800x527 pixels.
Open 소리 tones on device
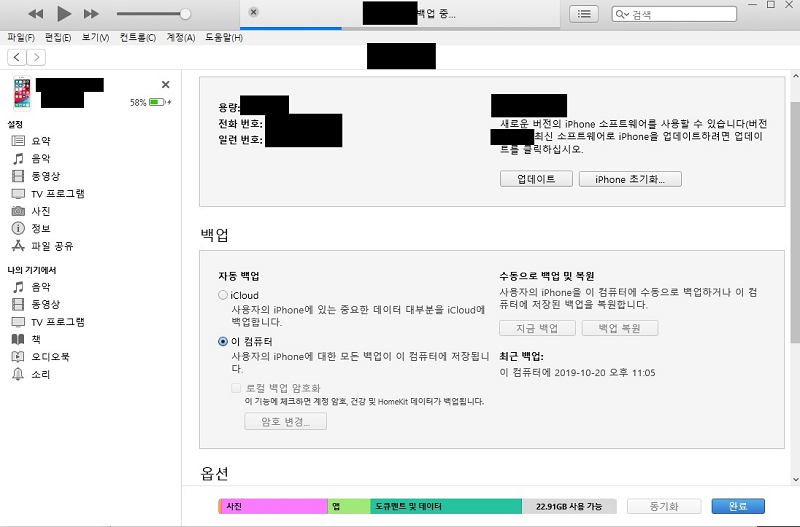(x=41, y=374)
